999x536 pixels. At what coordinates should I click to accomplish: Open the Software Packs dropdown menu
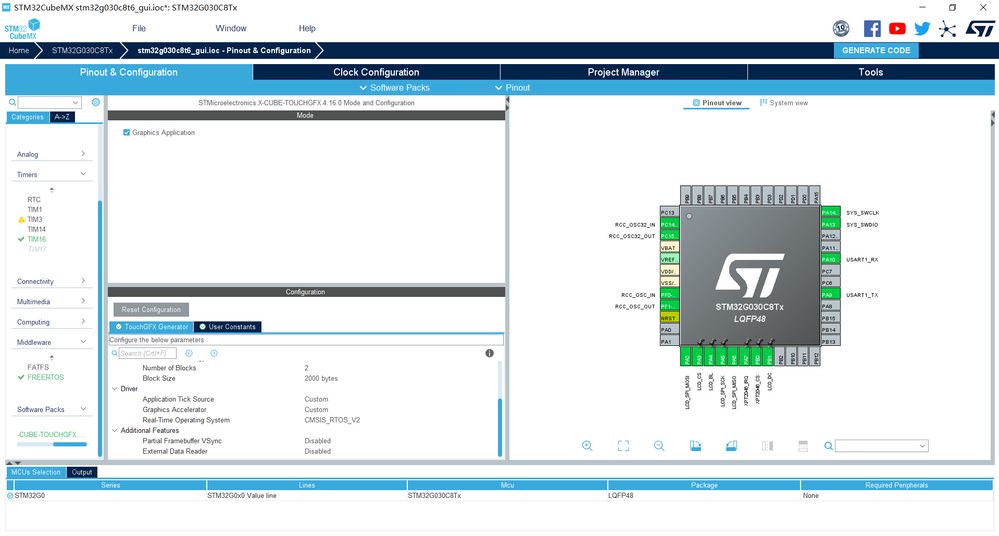[x=394, y=88]
